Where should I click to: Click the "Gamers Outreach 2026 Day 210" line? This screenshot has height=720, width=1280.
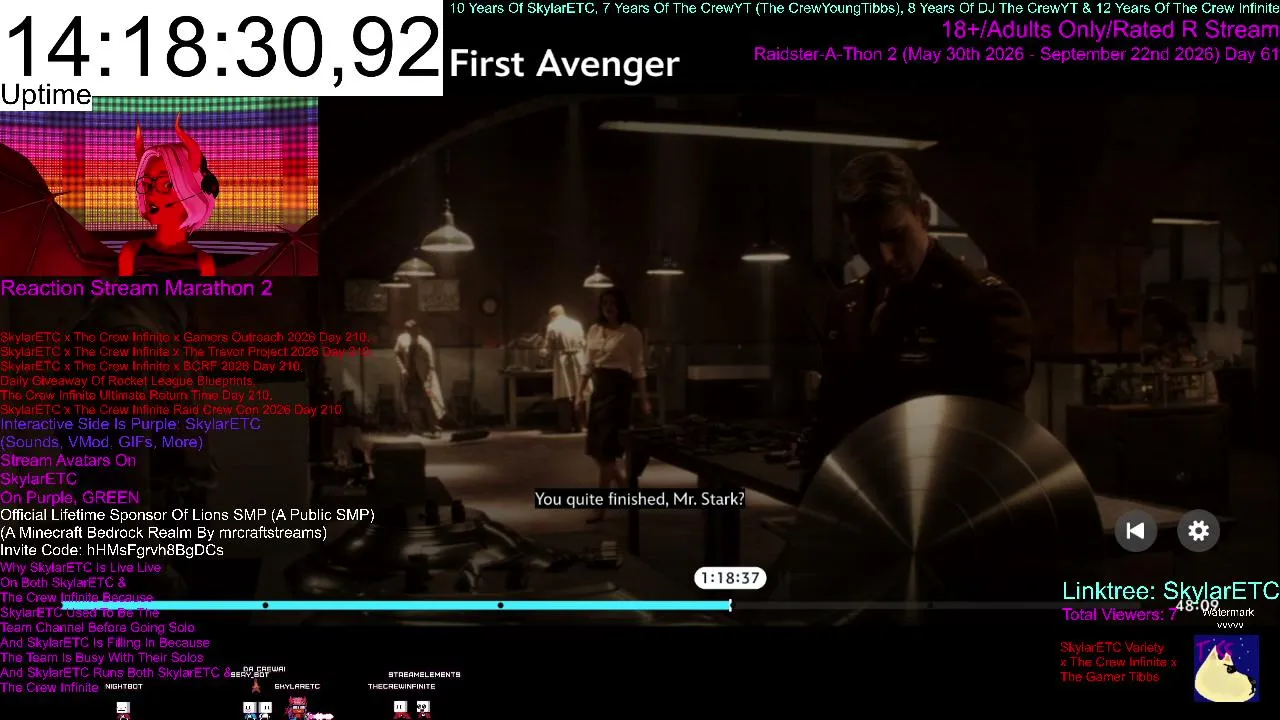pyautogui.click(x=184, y=338)
